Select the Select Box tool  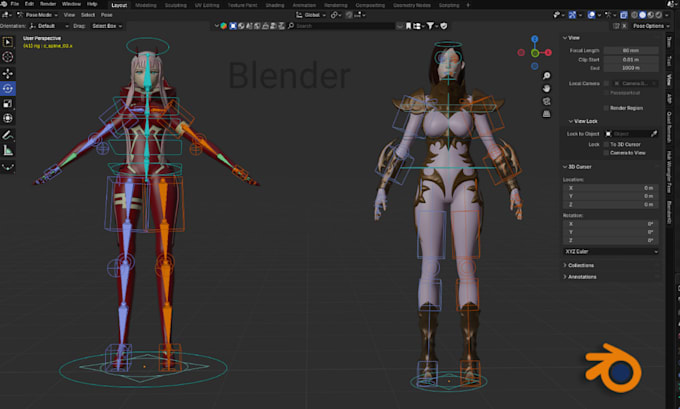(8, 42)
